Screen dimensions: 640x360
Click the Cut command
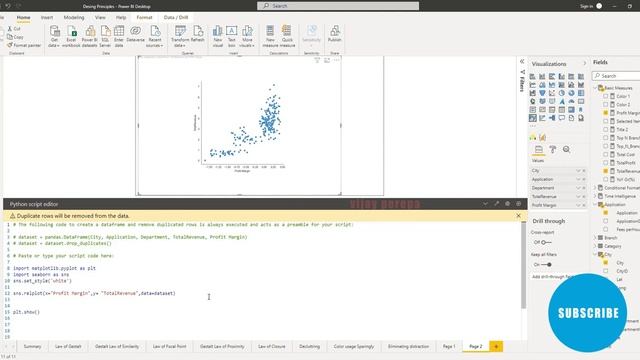pyautogui.click(x=14, y=29)
